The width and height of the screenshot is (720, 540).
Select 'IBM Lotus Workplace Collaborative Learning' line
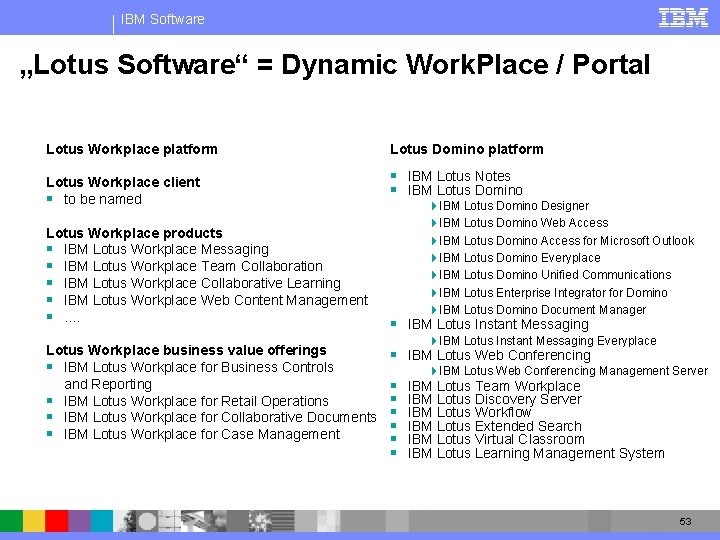point(202,283)
